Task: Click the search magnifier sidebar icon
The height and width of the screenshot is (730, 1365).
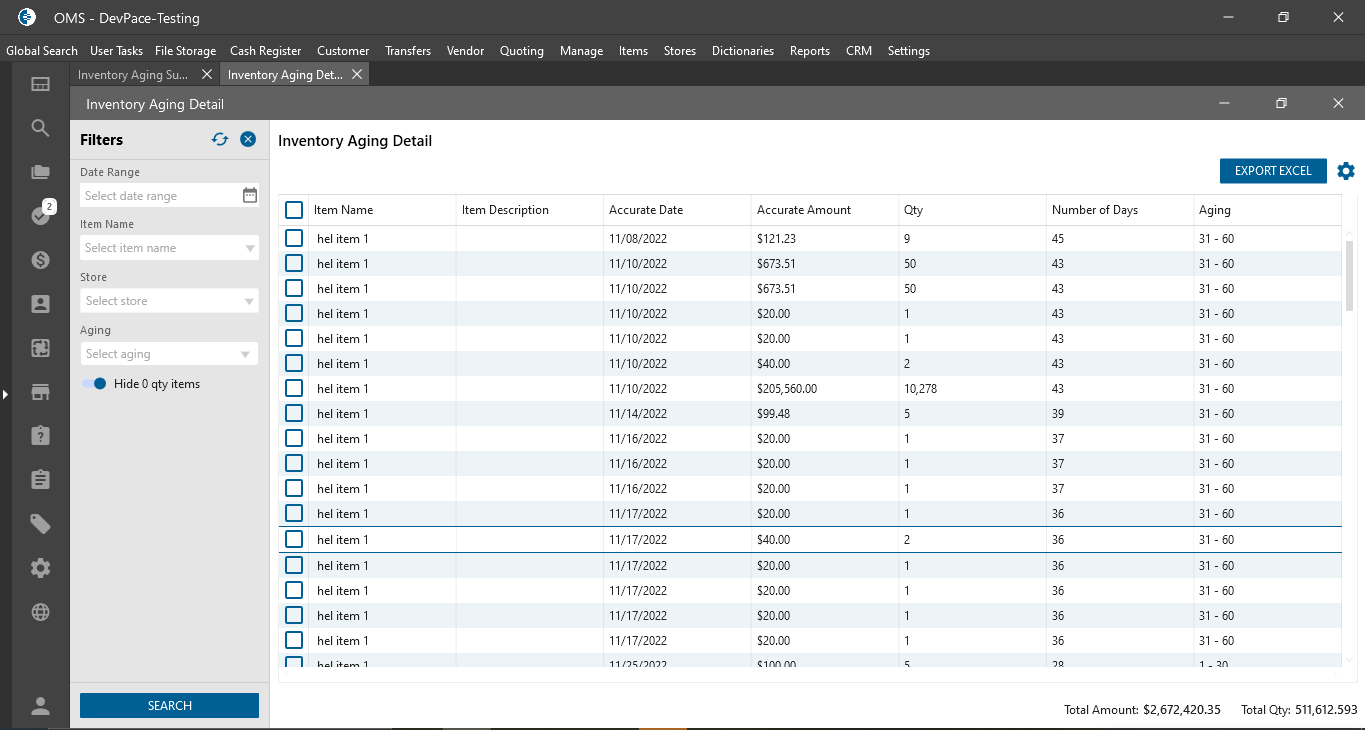Action: click(x=40, y=128)
